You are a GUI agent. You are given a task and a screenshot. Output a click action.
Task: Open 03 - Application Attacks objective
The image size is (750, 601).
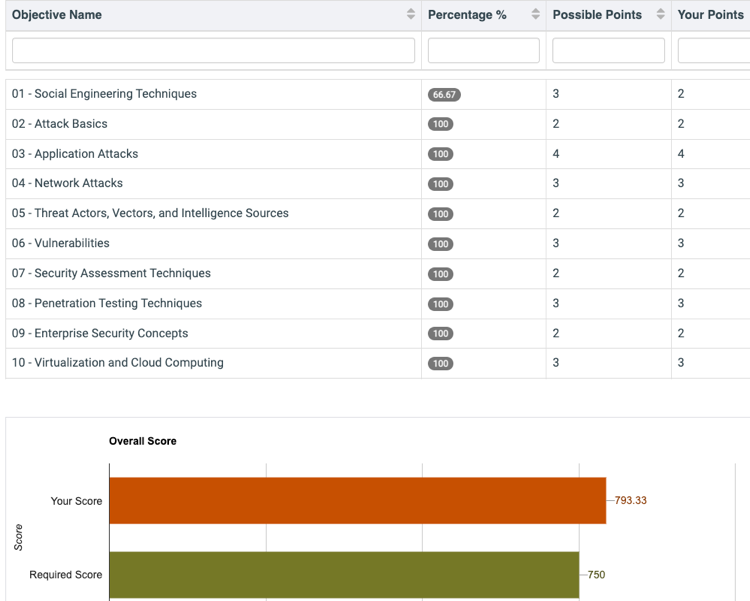pos(75,154)
